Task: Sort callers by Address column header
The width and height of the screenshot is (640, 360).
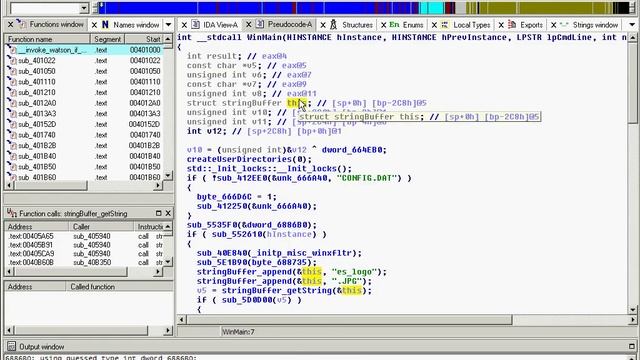Action: (x=36, y=227)
